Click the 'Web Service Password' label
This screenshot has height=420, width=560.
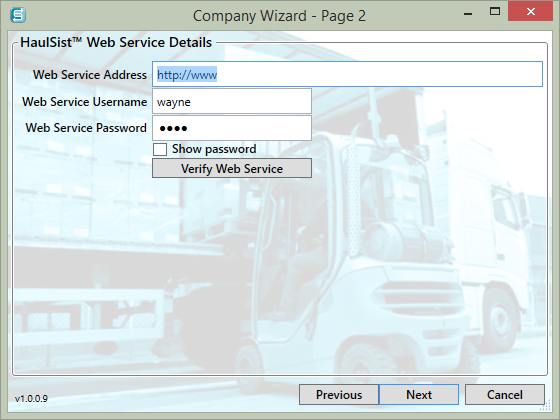click(x=86, y=128)
